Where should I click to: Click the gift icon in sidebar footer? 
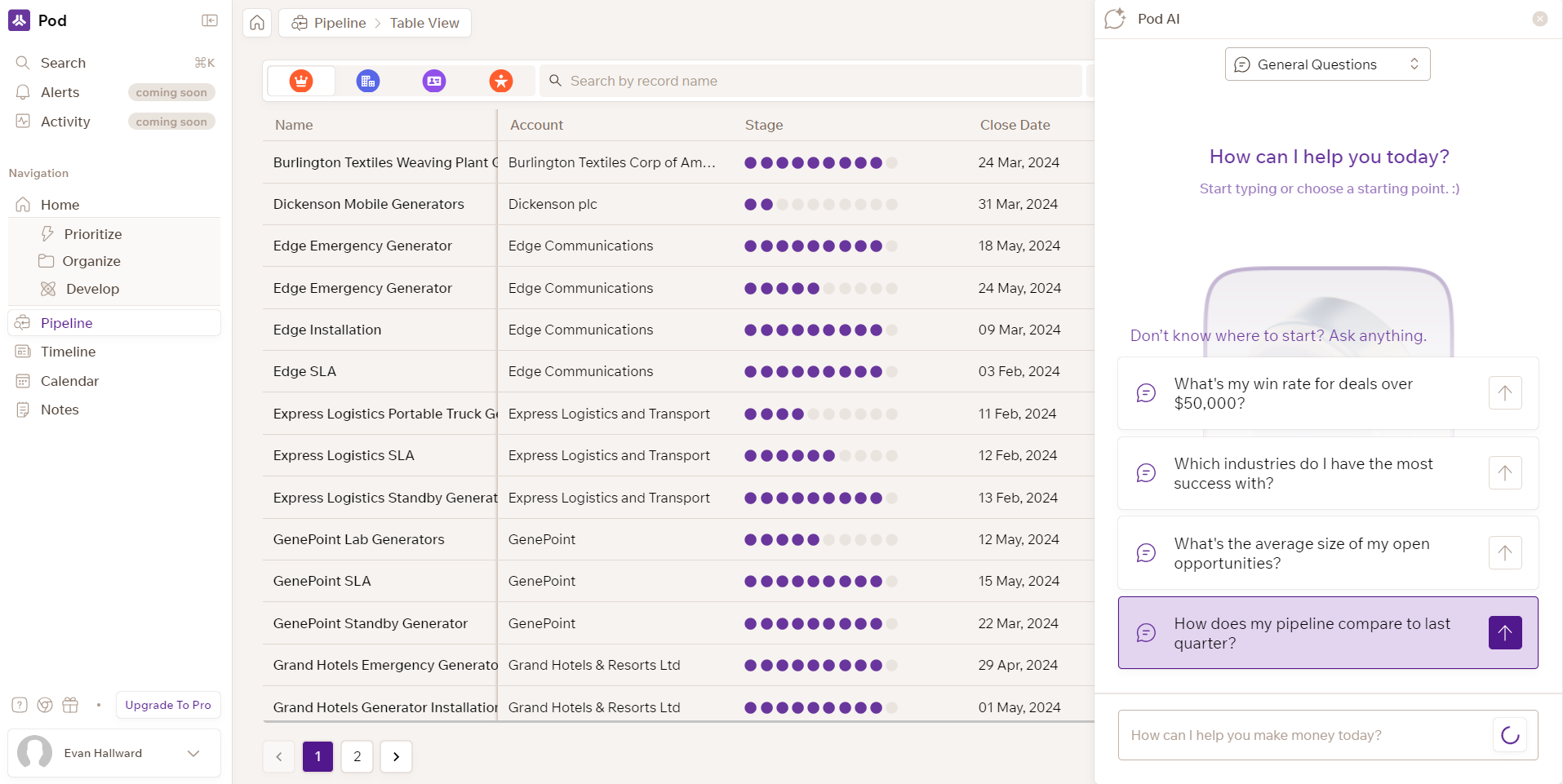pos(71,705)
